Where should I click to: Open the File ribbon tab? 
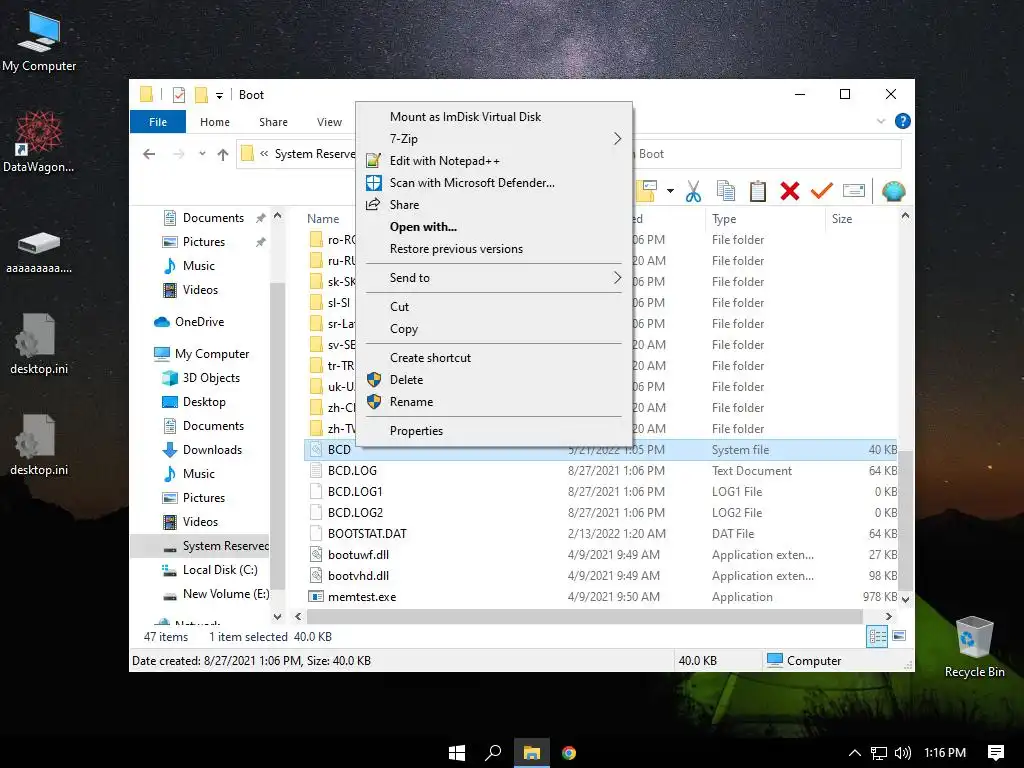tap(158, 122)
